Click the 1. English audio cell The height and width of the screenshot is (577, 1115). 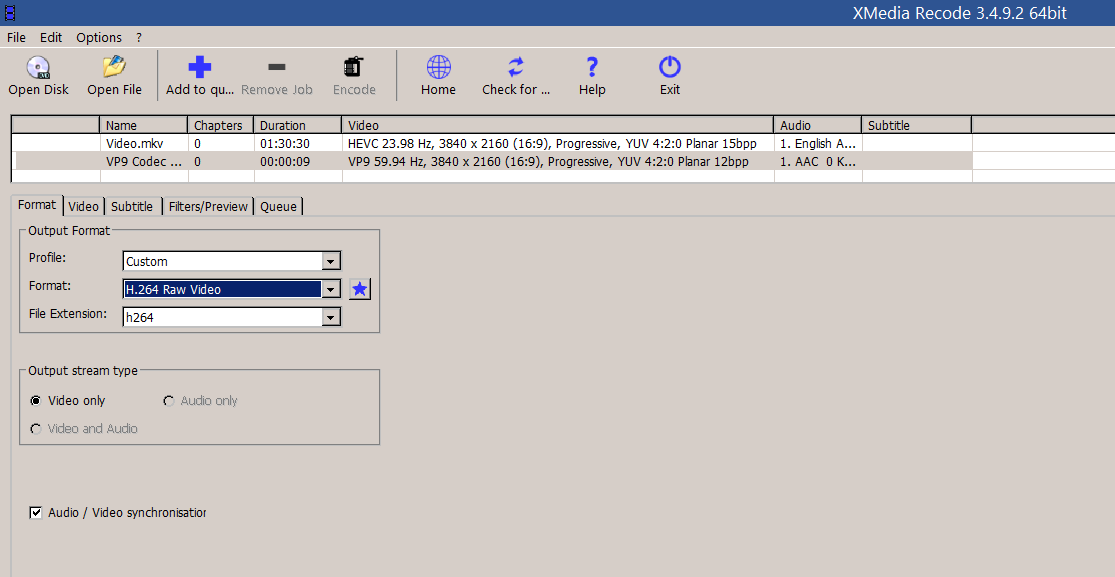(818, 144)
